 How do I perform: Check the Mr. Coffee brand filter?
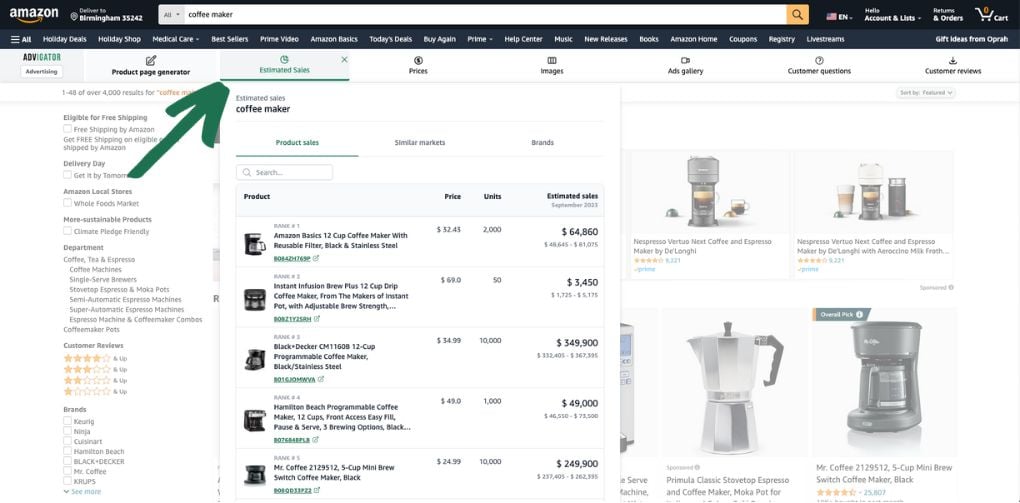pyautogui.click(x=68, y=471)
